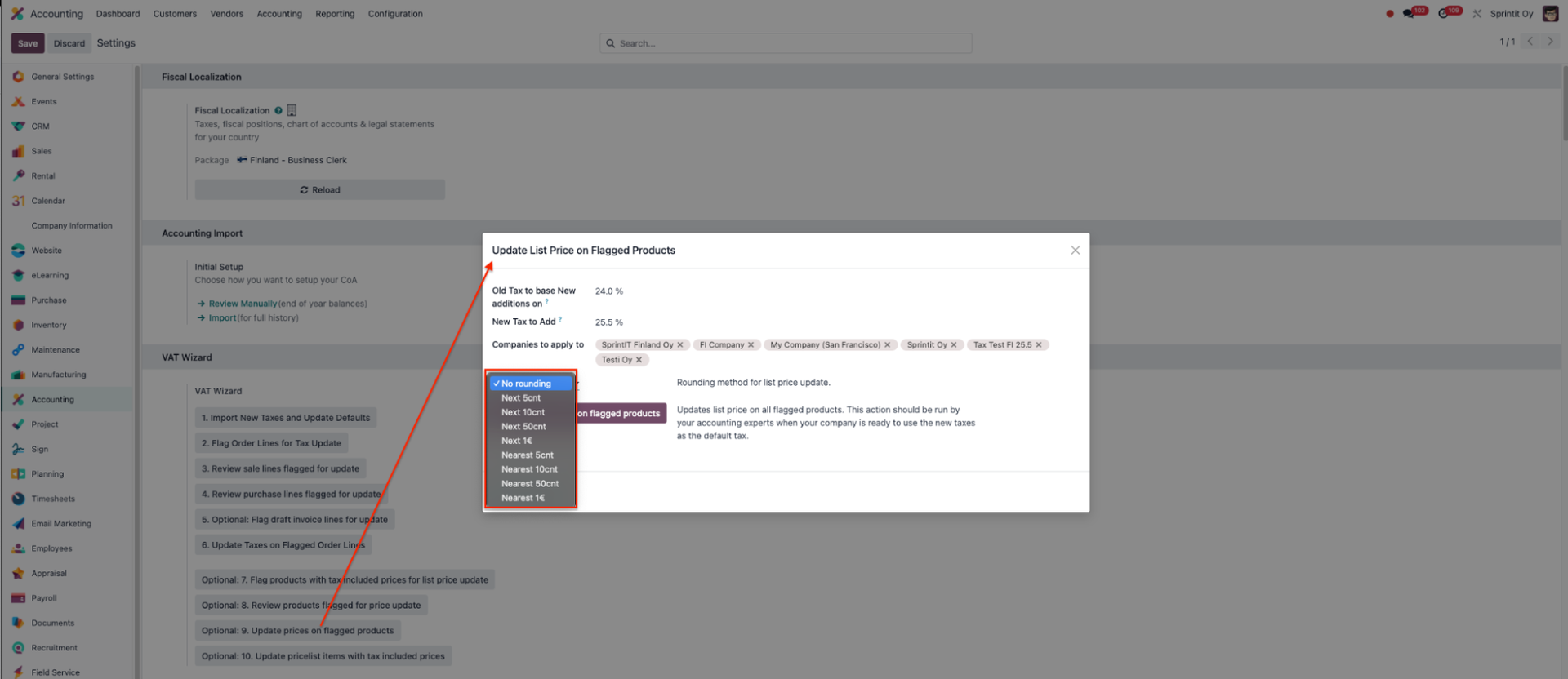Open the Maintenance sidebar icon
The width and height of the screenshot is (1568, 679).
point(18,350)
